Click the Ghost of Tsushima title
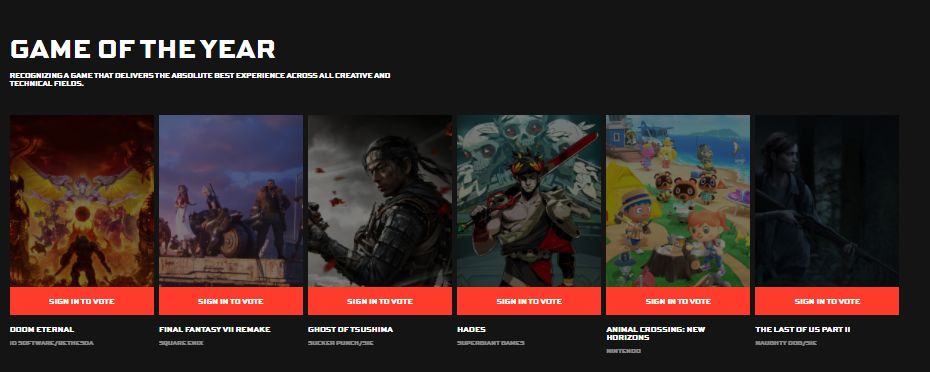The image size is (930, 372). pos(351,329)
